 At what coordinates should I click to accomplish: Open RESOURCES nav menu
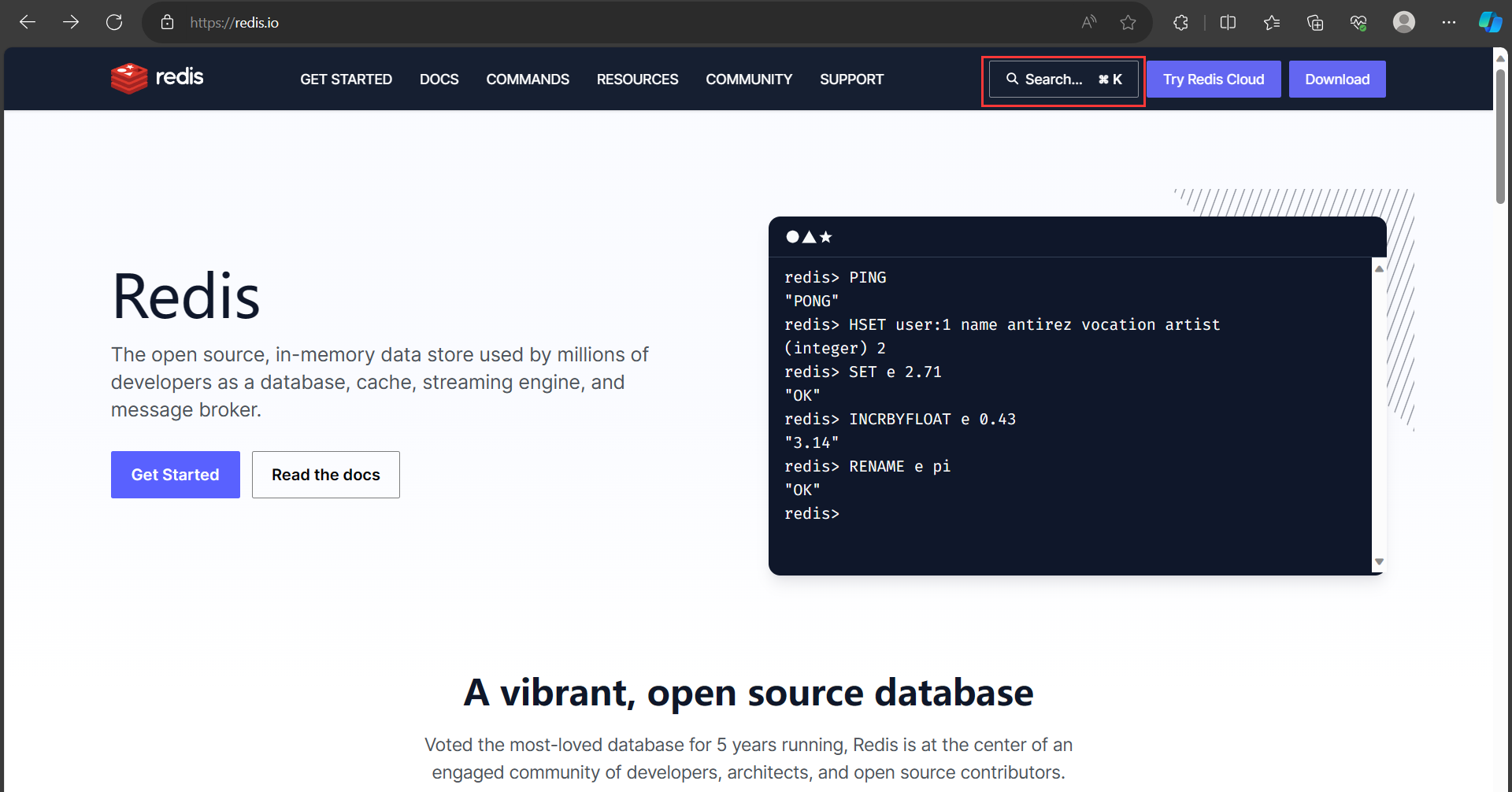(x=637, y=80)
